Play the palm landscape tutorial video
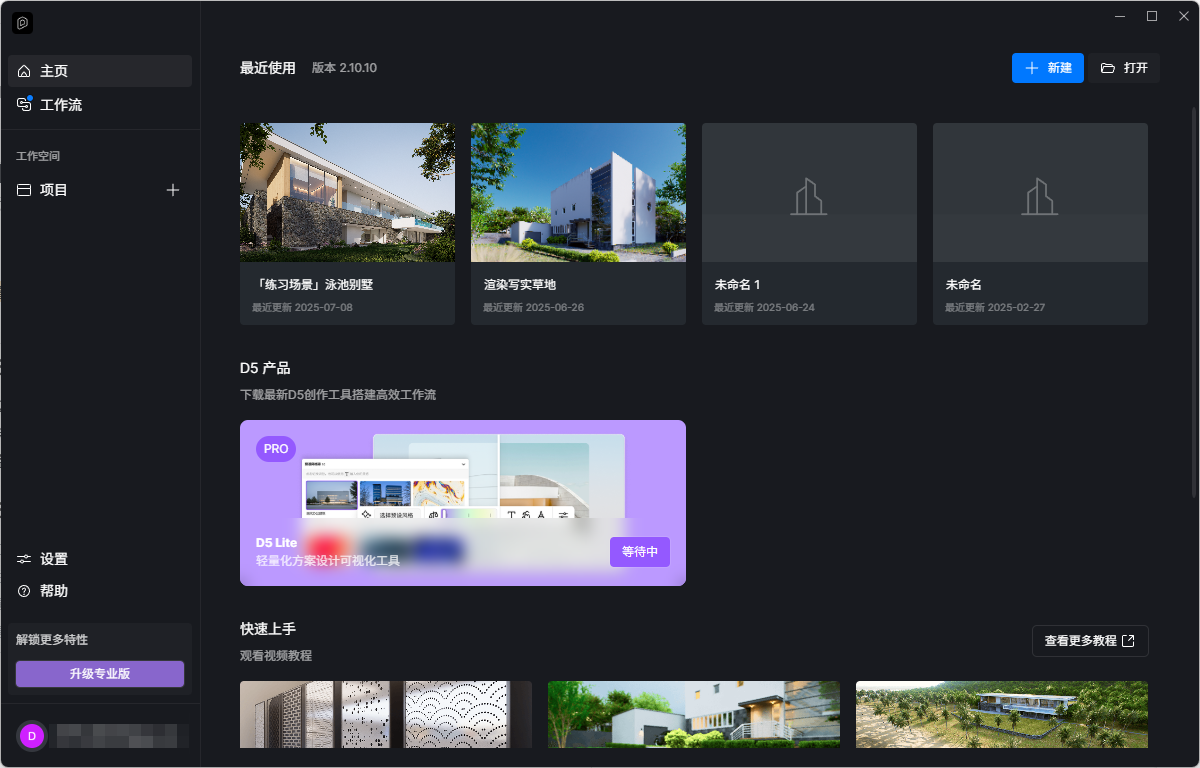 pyautogui.click(x=1002, y=715)
